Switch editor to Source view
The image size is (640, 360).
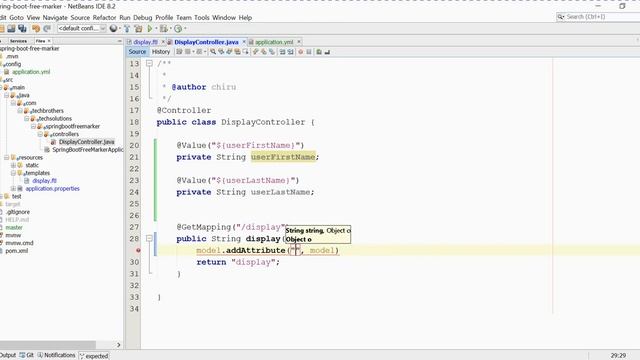137,52
